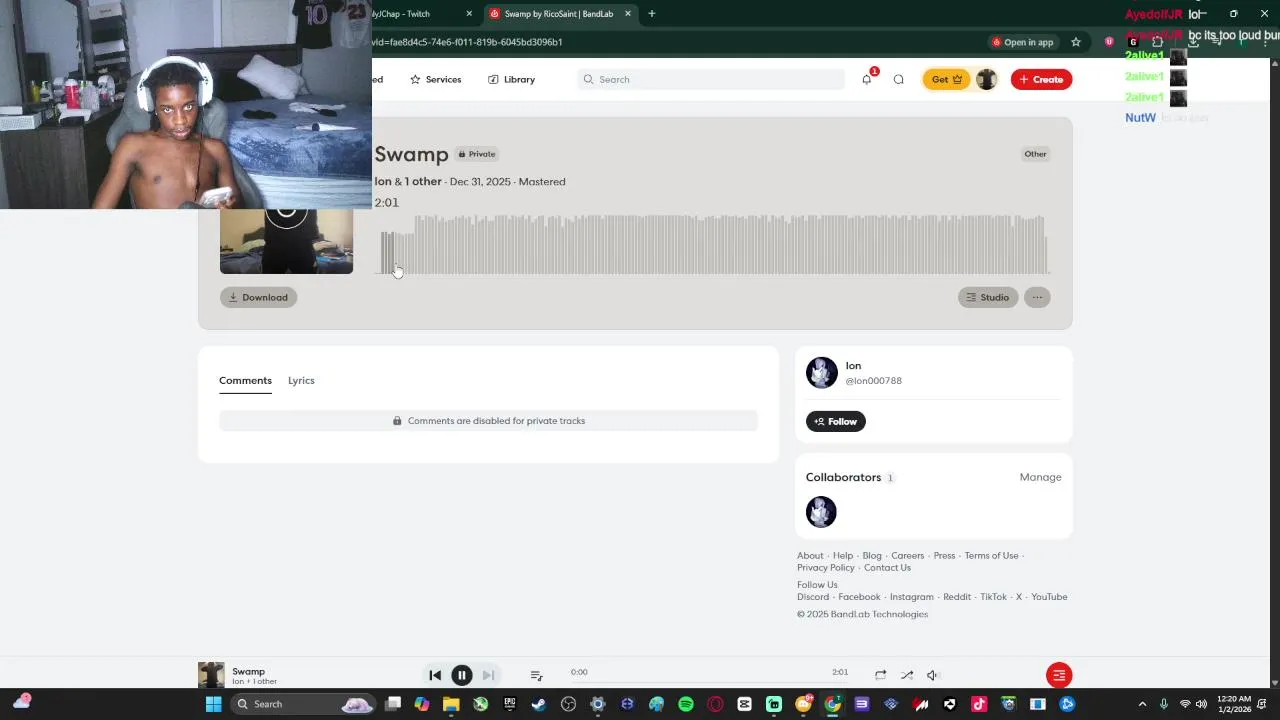1280x720 pixels.
Task: Click the Other genre tag
Action: click(1035, 154)
